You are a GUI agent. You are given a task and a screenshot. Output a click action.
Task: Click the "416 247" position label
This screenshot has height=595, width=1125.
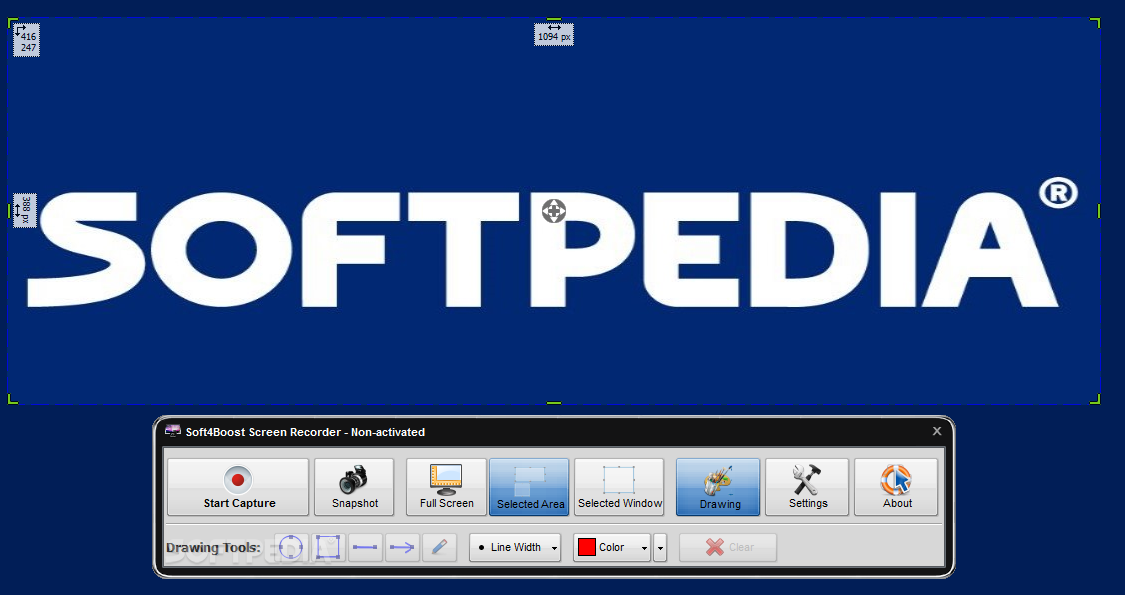click(x=27, y=40)
